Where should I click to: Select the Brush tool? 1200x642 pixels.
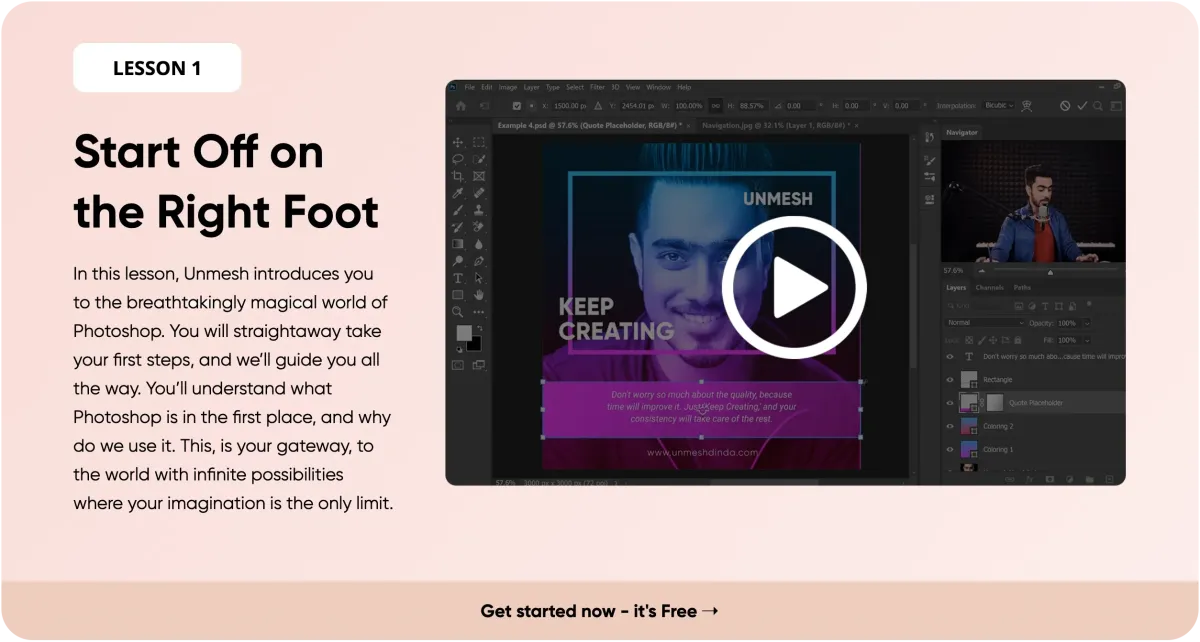coord(458,210)
